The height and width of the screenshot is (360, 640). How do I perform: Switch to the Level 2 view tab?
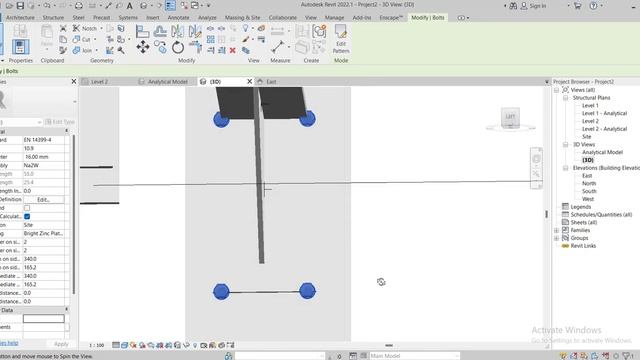point(100,82)
